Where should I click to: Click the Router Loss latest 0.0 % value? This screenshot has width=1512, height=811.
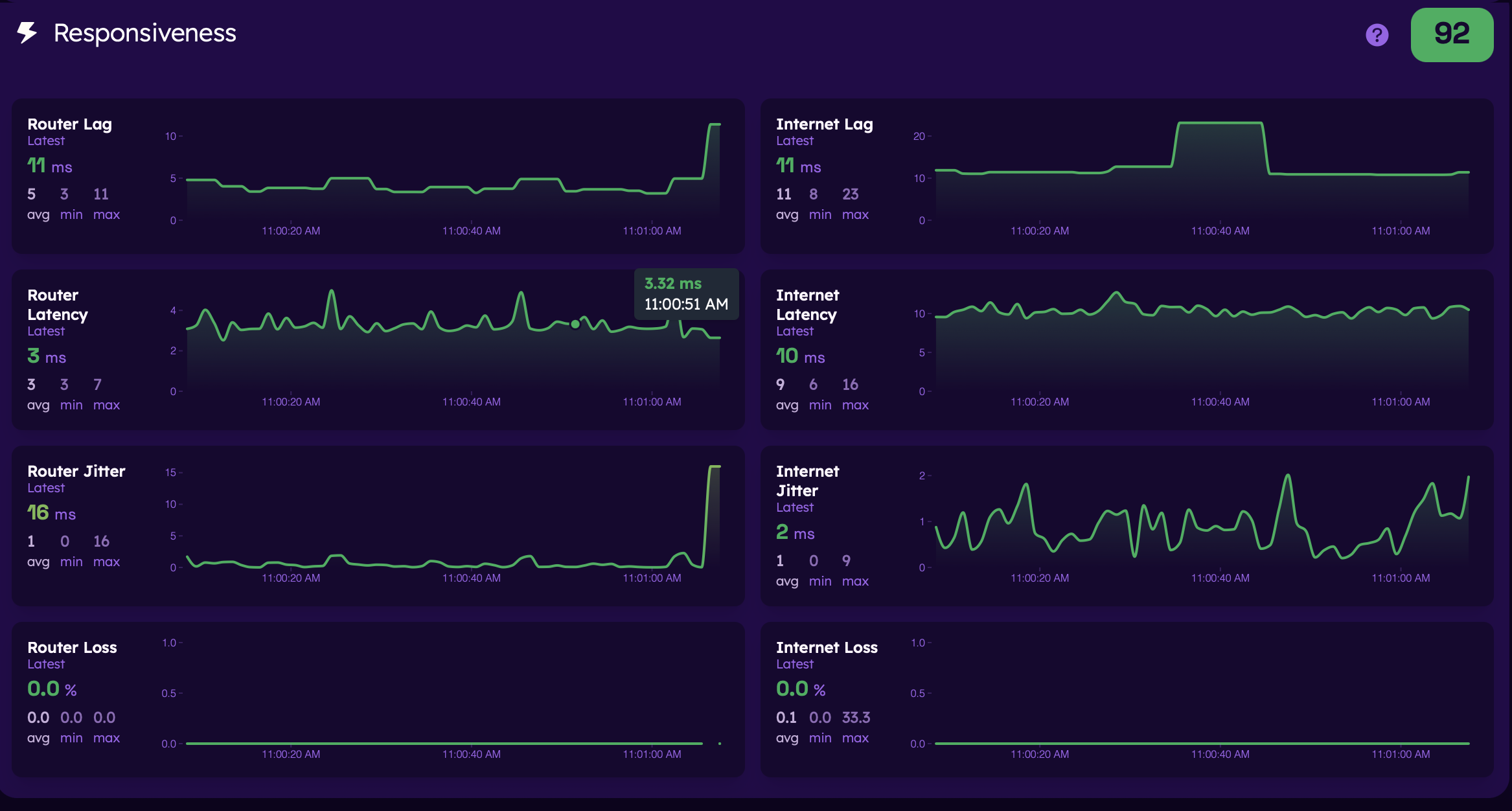(x=52, y=689)
